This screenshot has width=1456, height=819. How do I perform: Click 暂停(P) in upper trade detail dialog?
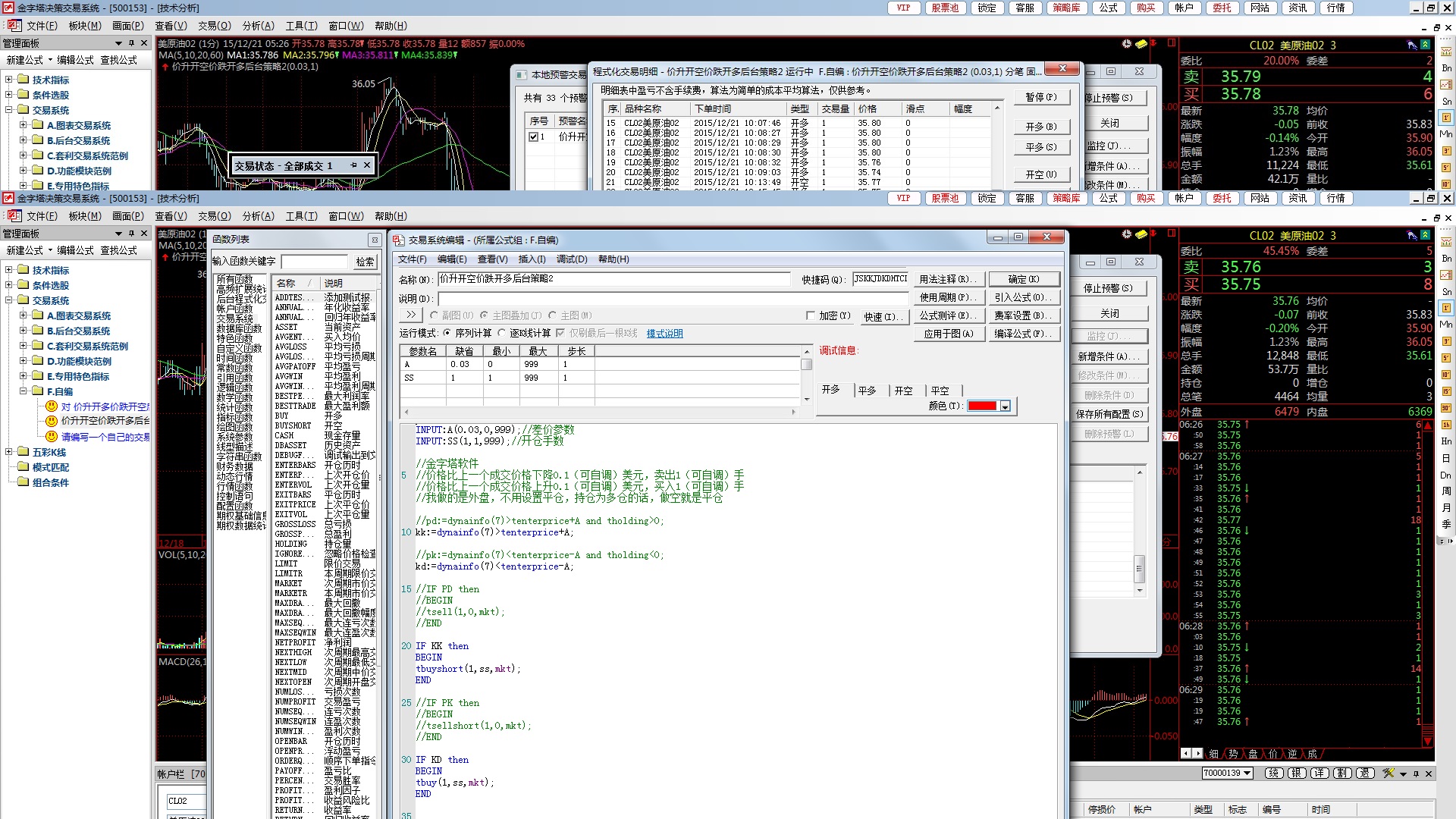tap(1041, 97)
